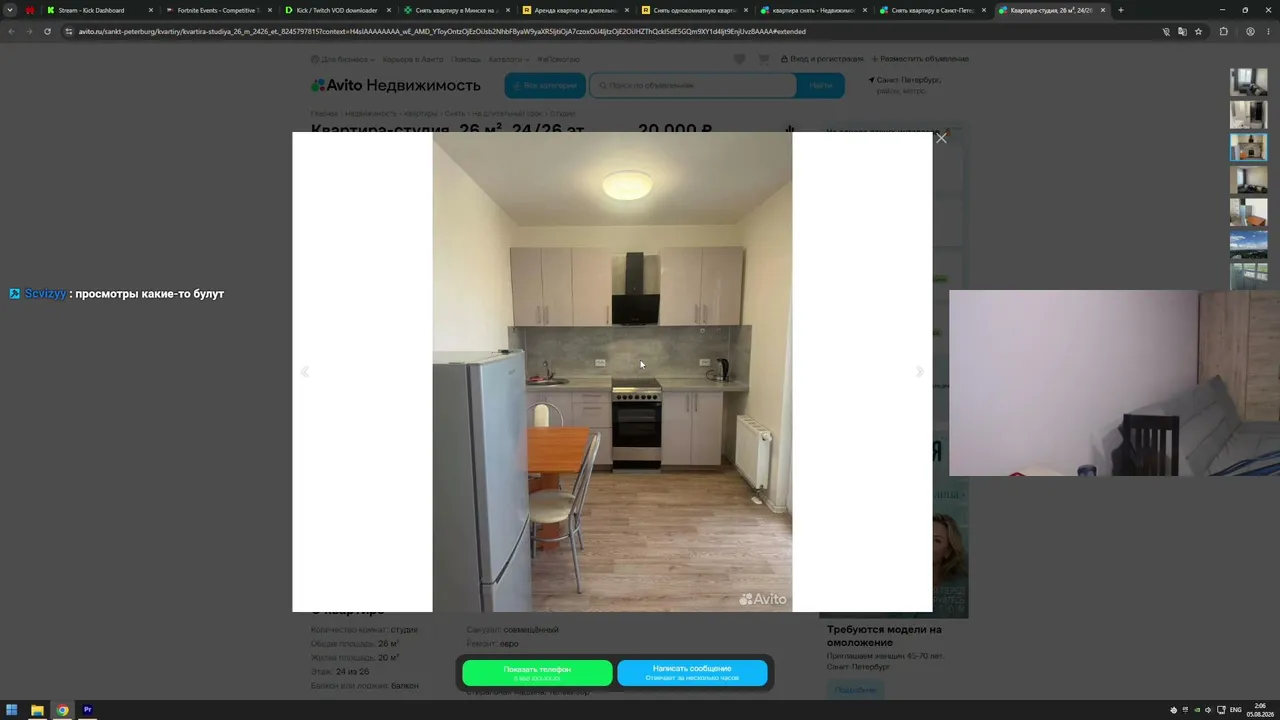Image resolution: width=1280 pixels, height=720 pixels.
Task: Select the sky view thumbnail in the strip
Action: 1248,245
